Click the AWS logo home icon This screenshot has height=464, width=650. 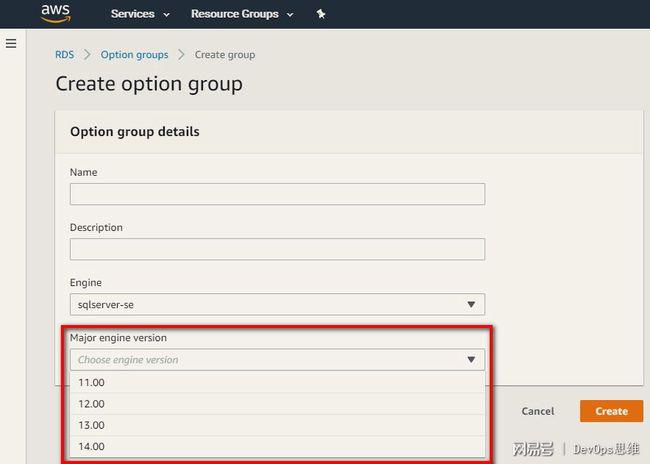[x=56, y=13]
